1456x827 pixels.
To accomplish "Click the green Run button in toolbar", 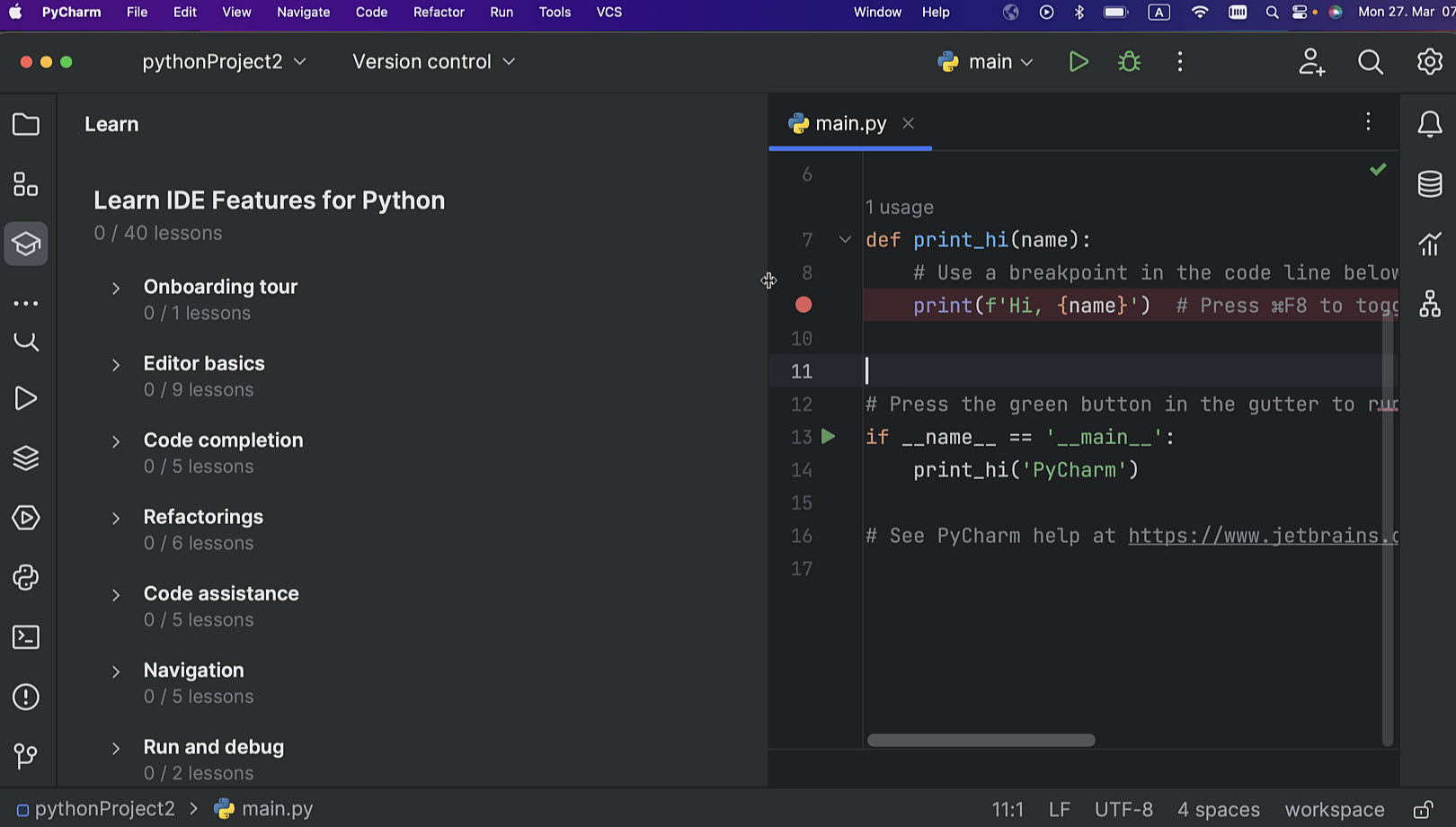I will [1078, 62].
